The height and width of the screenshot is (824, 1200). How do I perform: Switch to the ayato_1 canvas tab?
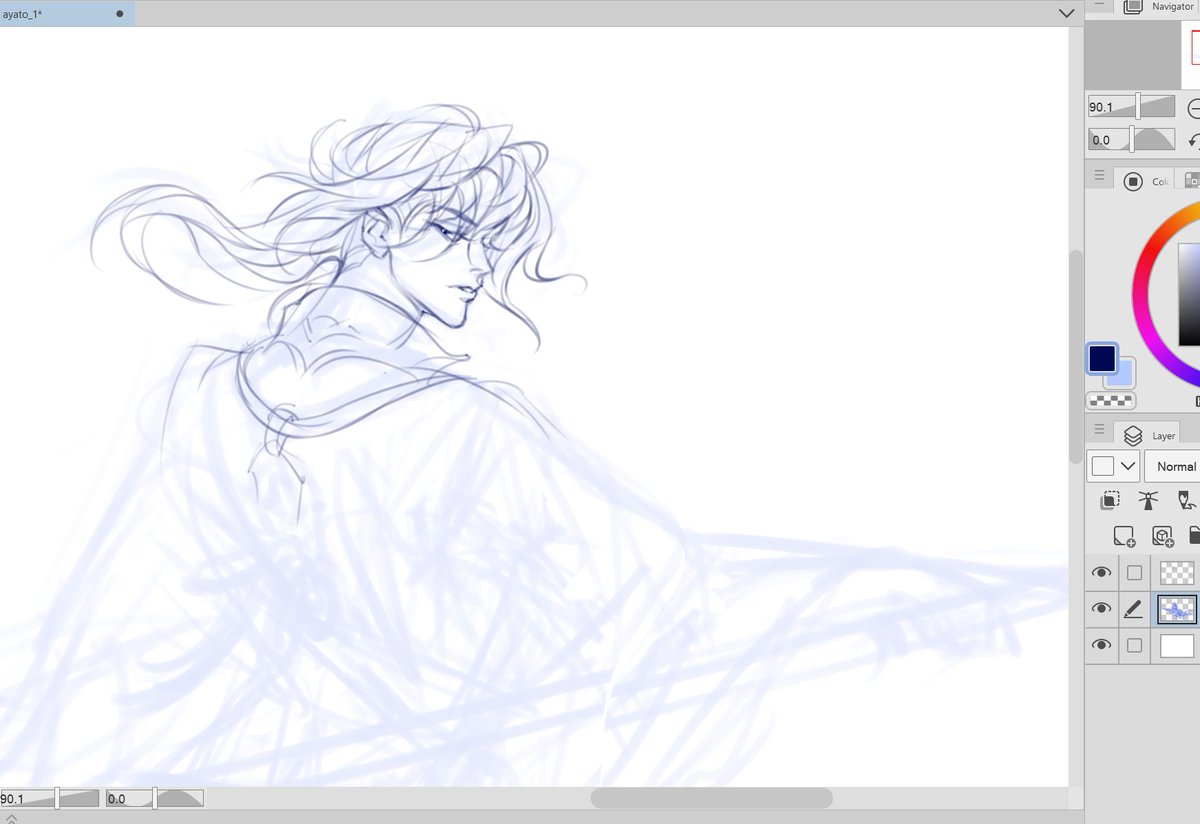coord(66,13)
